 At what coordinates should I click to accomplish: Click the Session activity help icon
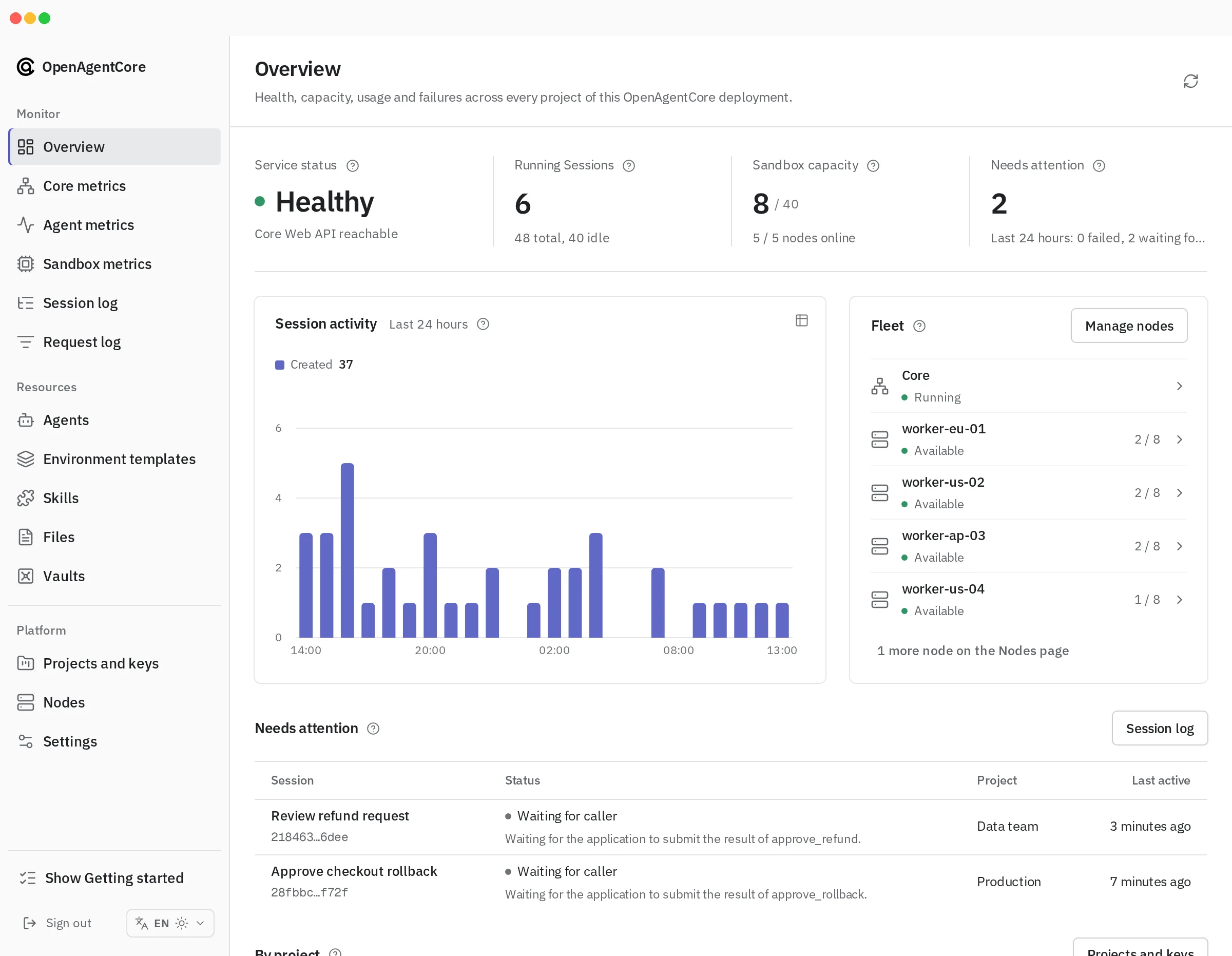483,324
